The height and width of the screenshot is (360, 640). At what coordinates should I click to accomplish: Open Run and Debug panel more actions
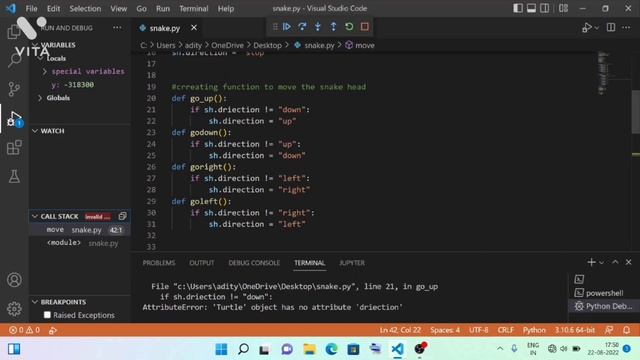pyautogui.click(x=117, y=28)
